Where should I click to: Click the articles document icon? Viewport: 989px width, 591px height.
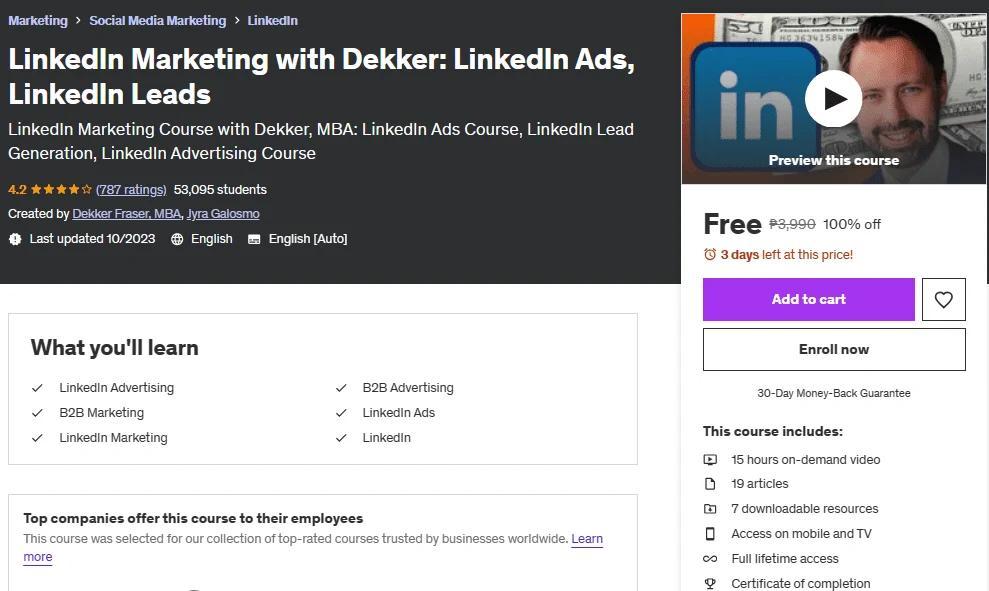click(710, 484)
